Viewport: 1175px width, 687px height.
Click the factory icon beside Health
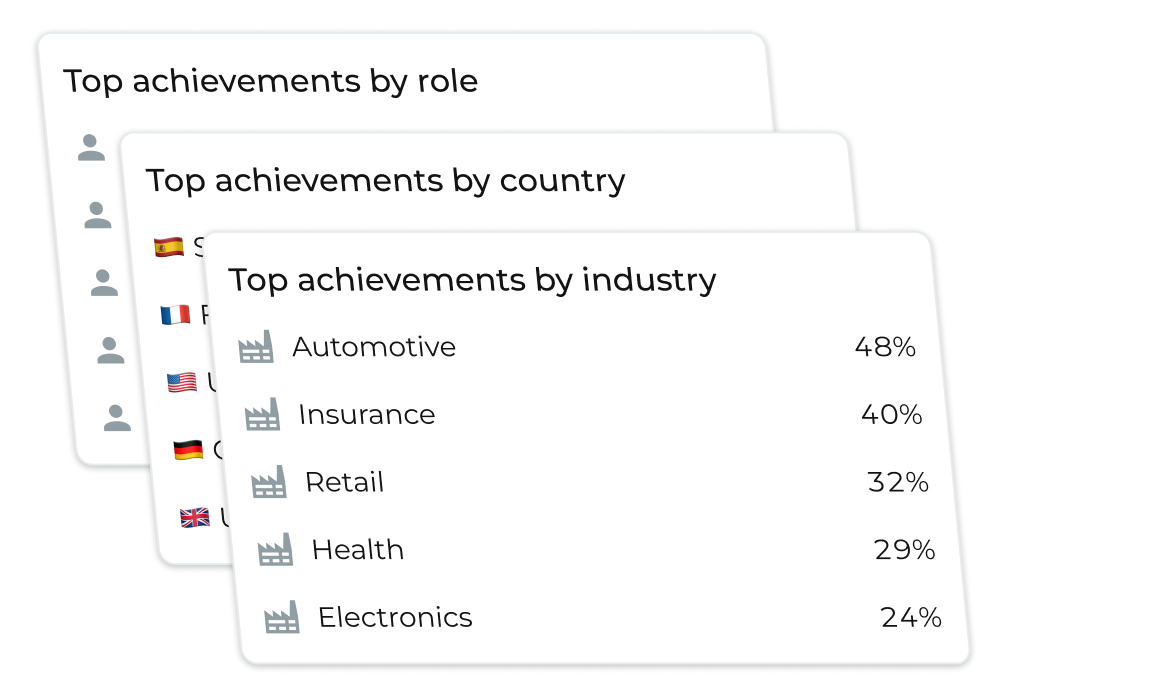pyautogui.click(x=275, y=549)
